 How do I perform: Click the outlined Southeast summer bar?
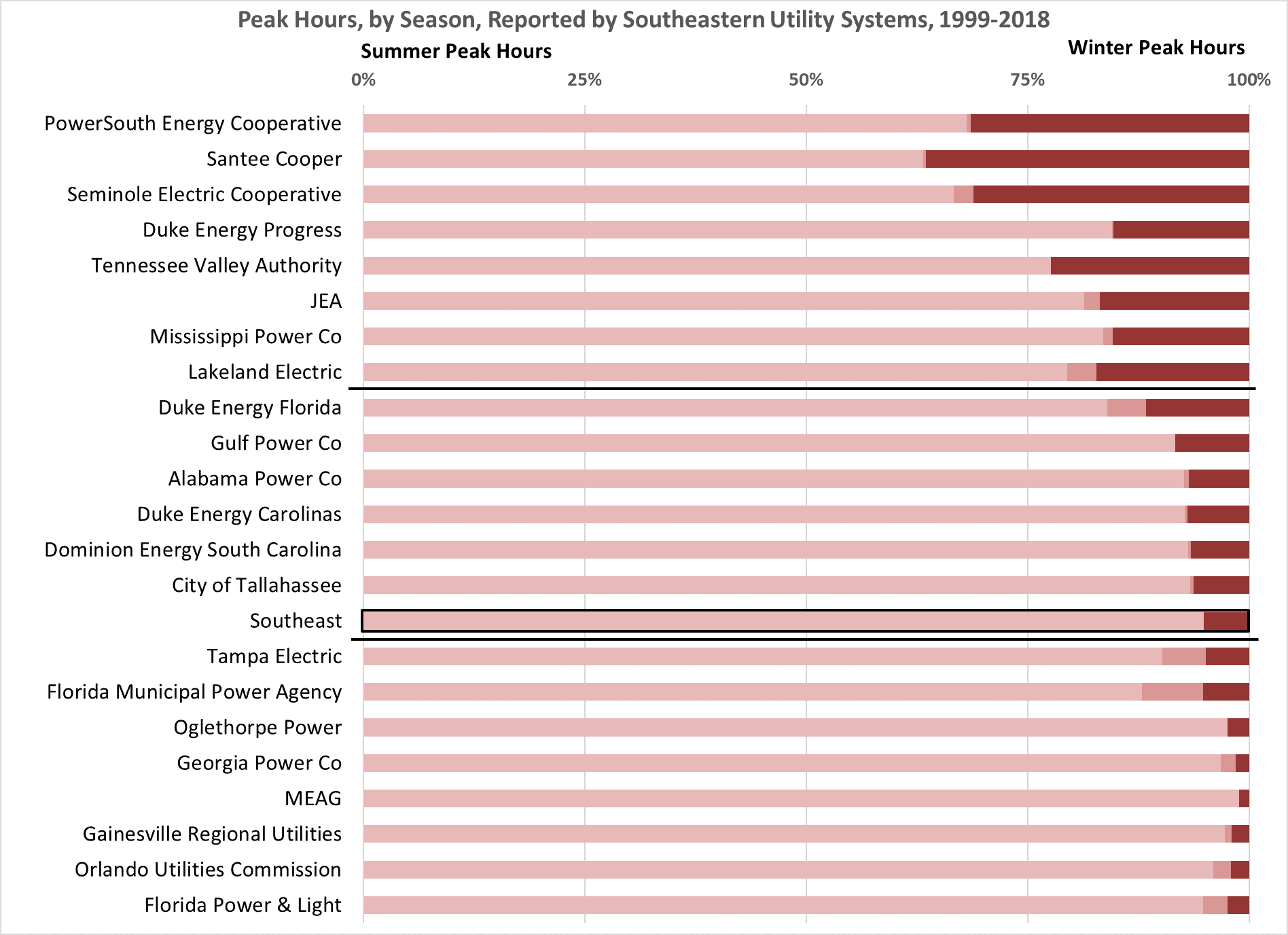(x=781, y=621)
